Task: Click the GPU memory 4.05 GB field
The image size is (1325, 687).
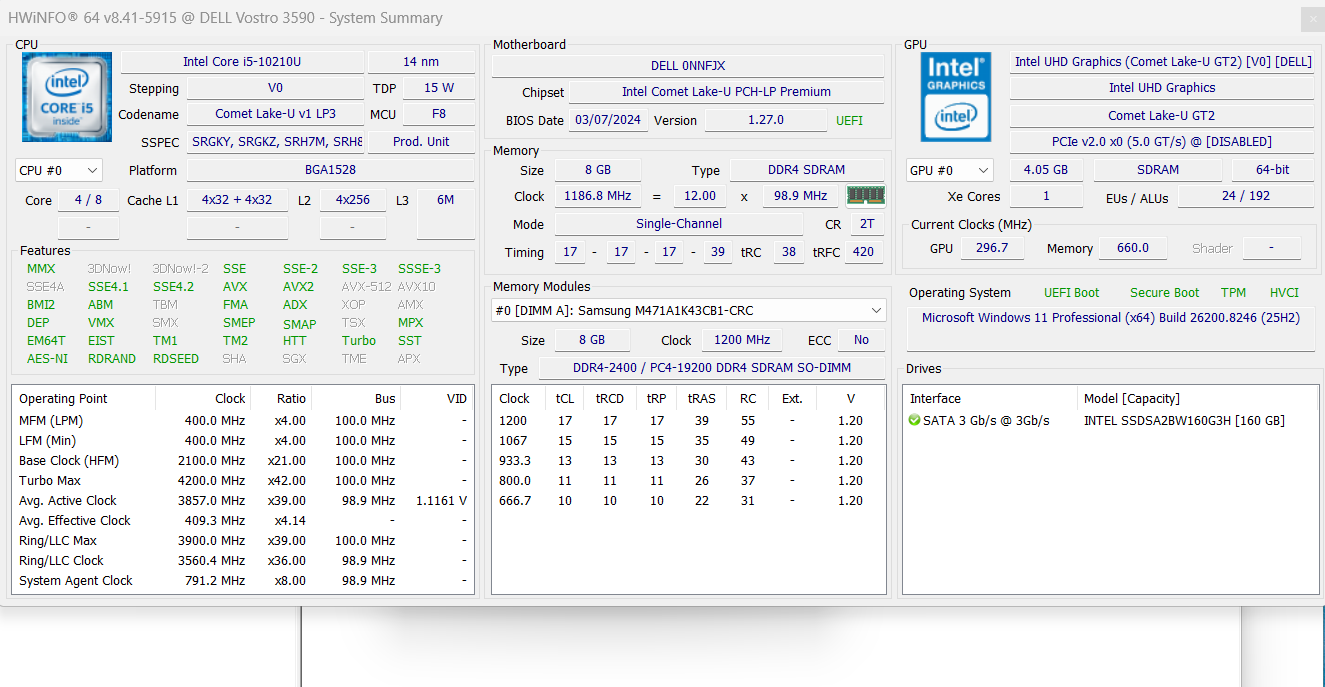Action: tap(1046, 170)
